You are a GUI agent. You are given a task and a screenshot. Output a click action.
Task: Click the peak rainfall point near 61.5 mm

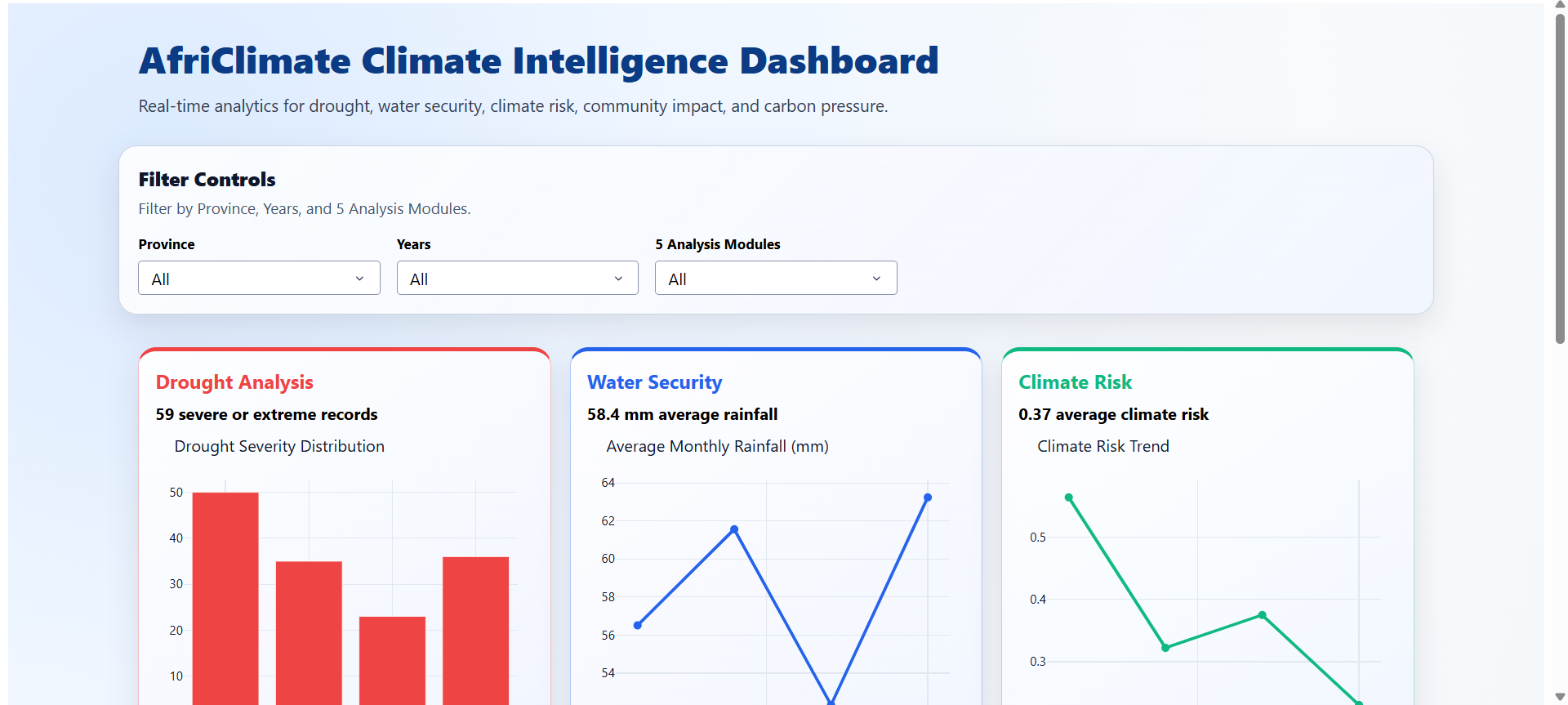point(733,529)
